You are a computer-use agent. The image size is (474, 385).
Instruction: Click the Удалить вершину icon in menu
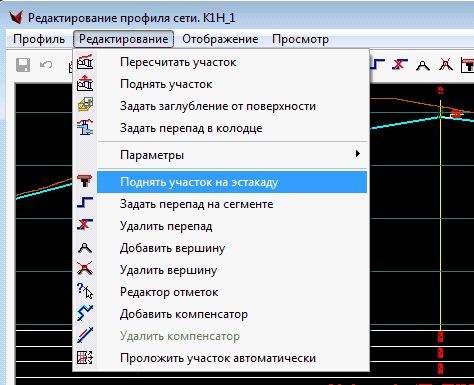coord(85,268)
